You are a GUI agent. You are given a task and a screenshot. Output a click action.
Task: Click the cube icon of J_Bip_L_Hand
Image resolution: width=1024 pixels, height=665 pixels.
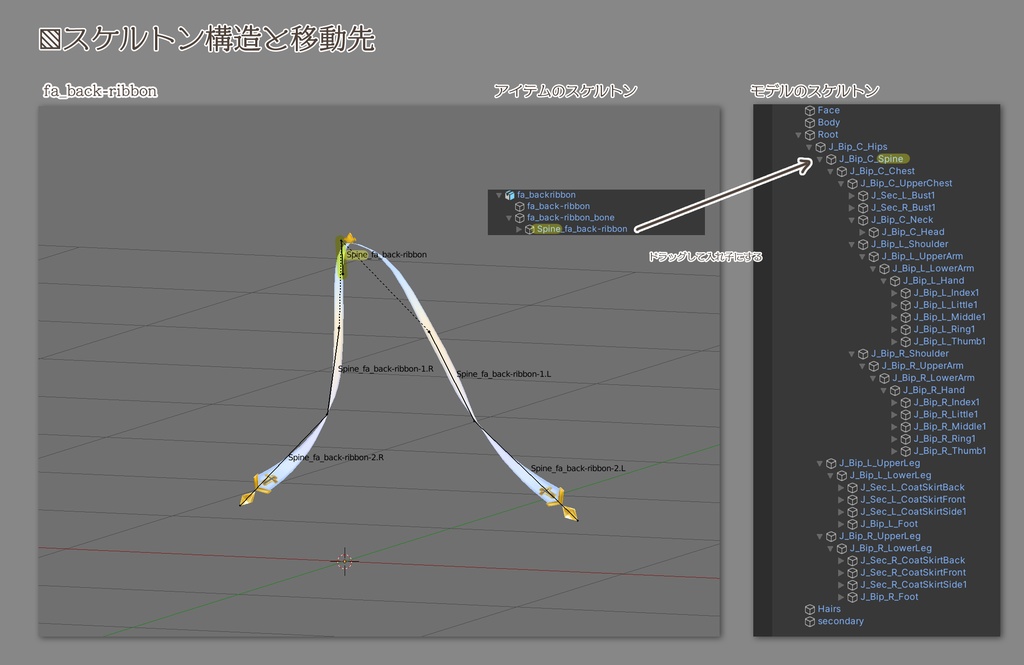pyautogui.click(x=895, y=281)
